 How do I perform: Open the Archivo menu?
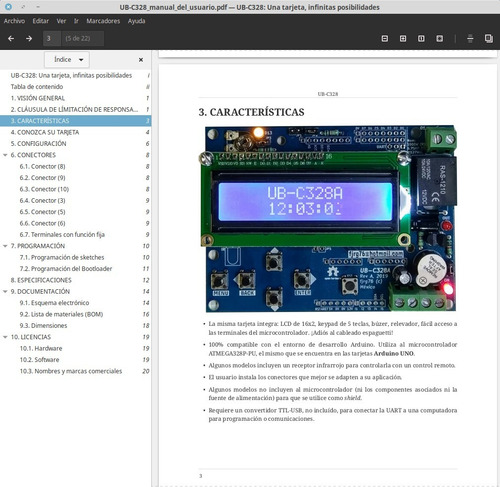pos(14,21)
